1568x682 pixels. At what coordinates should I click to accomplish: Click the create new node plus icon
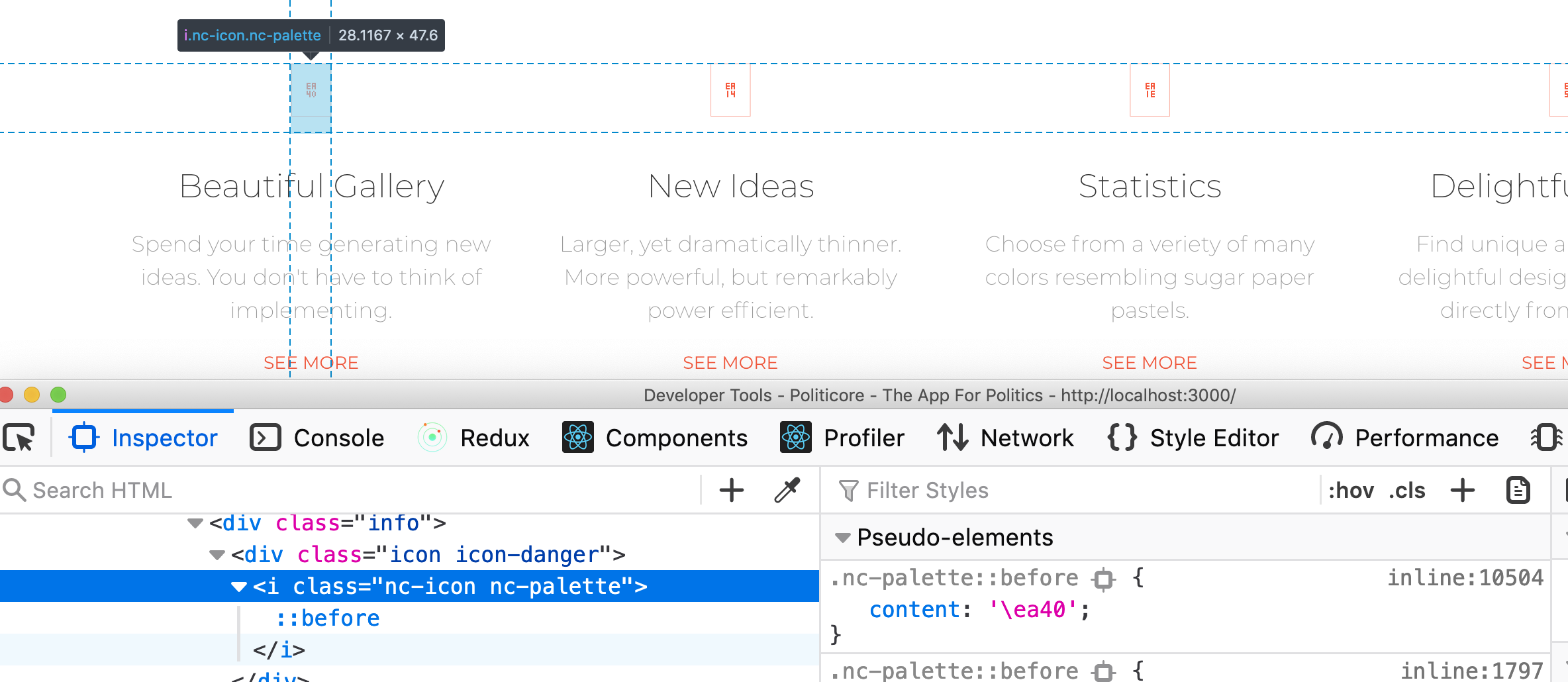[x=730, y=490]
